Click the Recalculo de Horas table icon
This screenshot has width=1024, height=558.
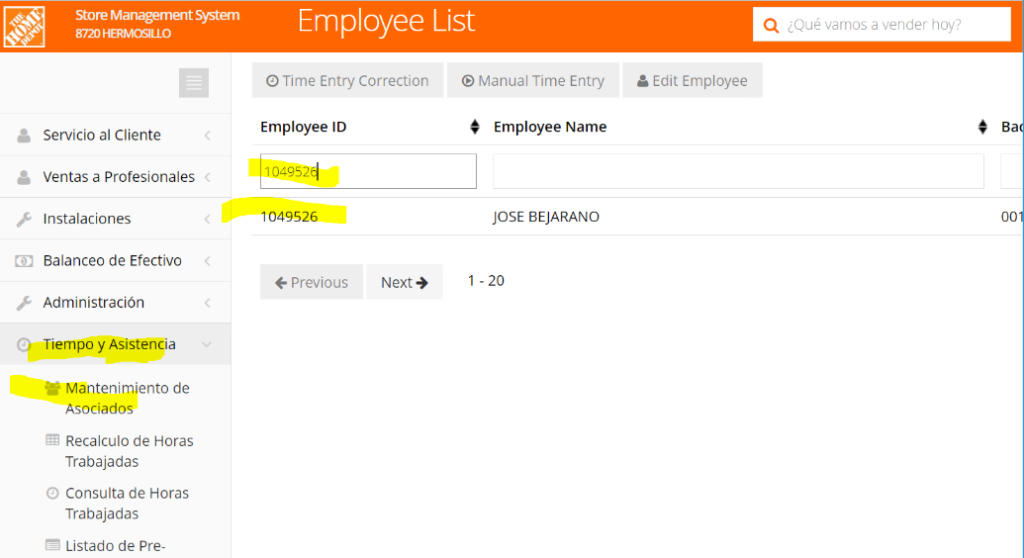pos(52,440)
